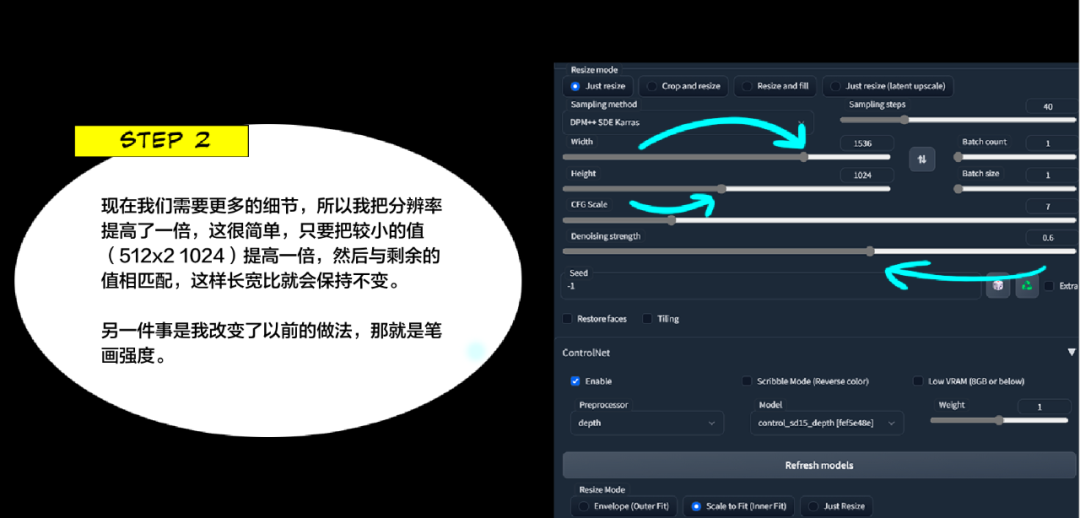
Task: Open the Preprocessor depth dropdown
Action: 647,422
